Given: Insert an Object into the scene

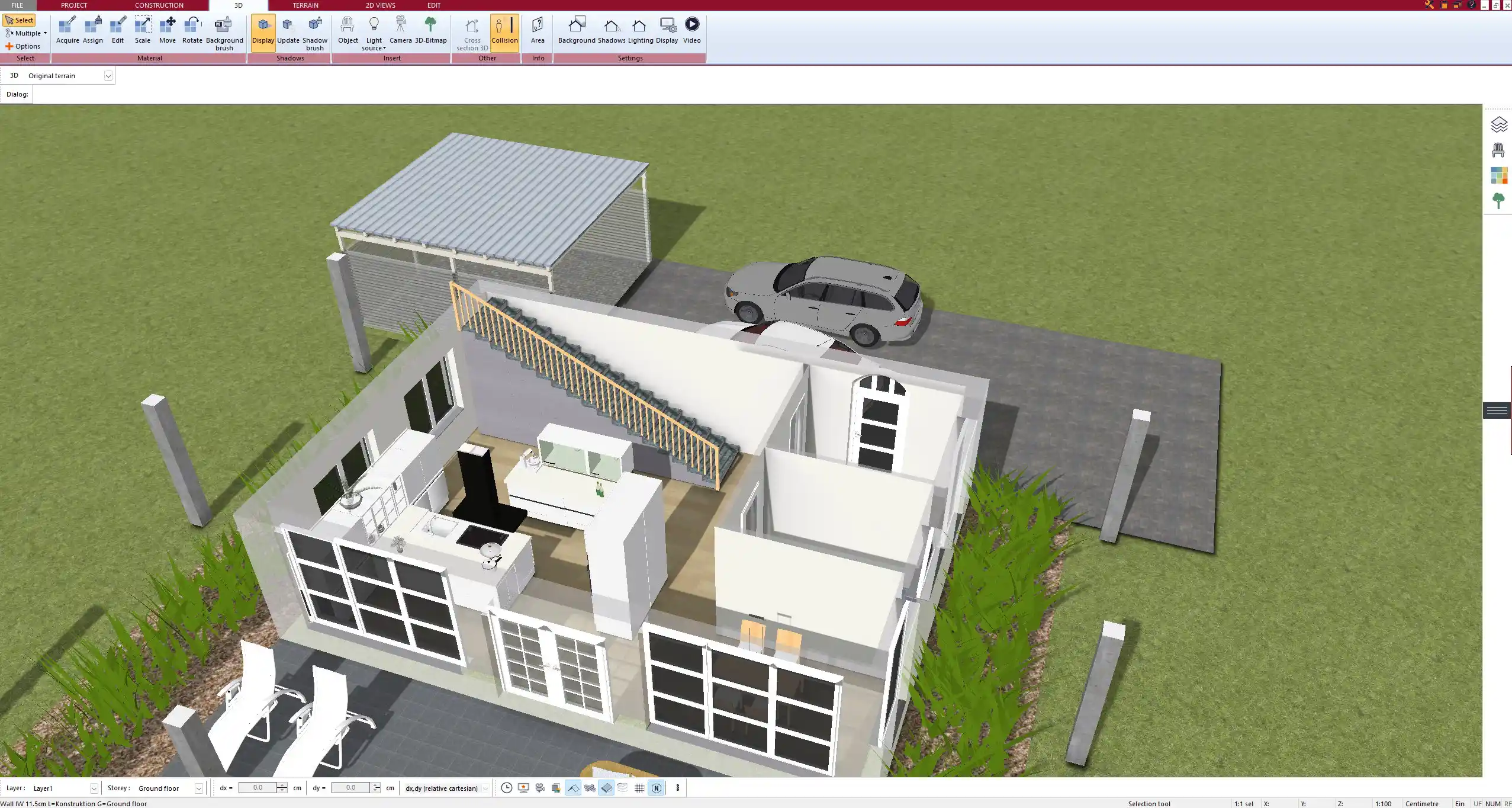Looking at the screenshot, I should (348, 30).
